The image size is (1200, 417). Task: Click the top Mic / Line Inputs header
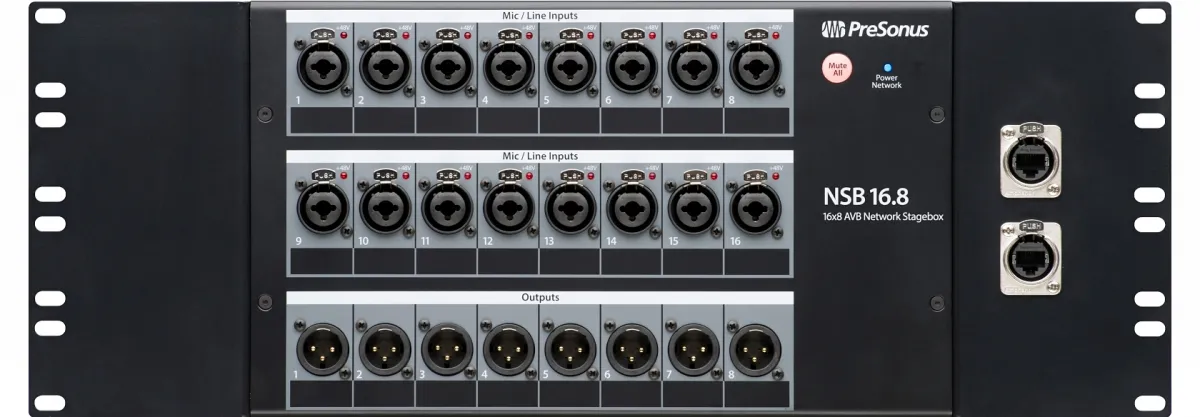(x=540, y=16)
